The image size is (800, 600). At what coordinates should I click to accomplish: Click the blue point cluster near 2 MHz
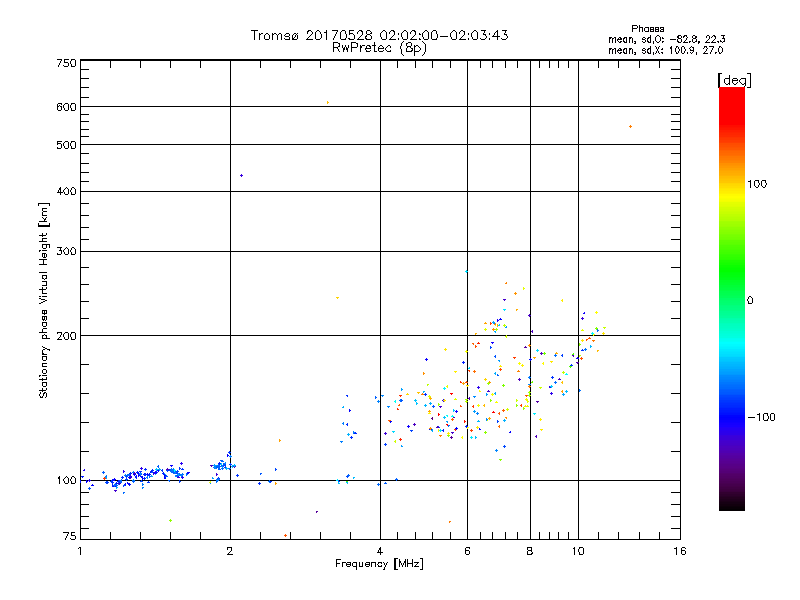point(222,465)
